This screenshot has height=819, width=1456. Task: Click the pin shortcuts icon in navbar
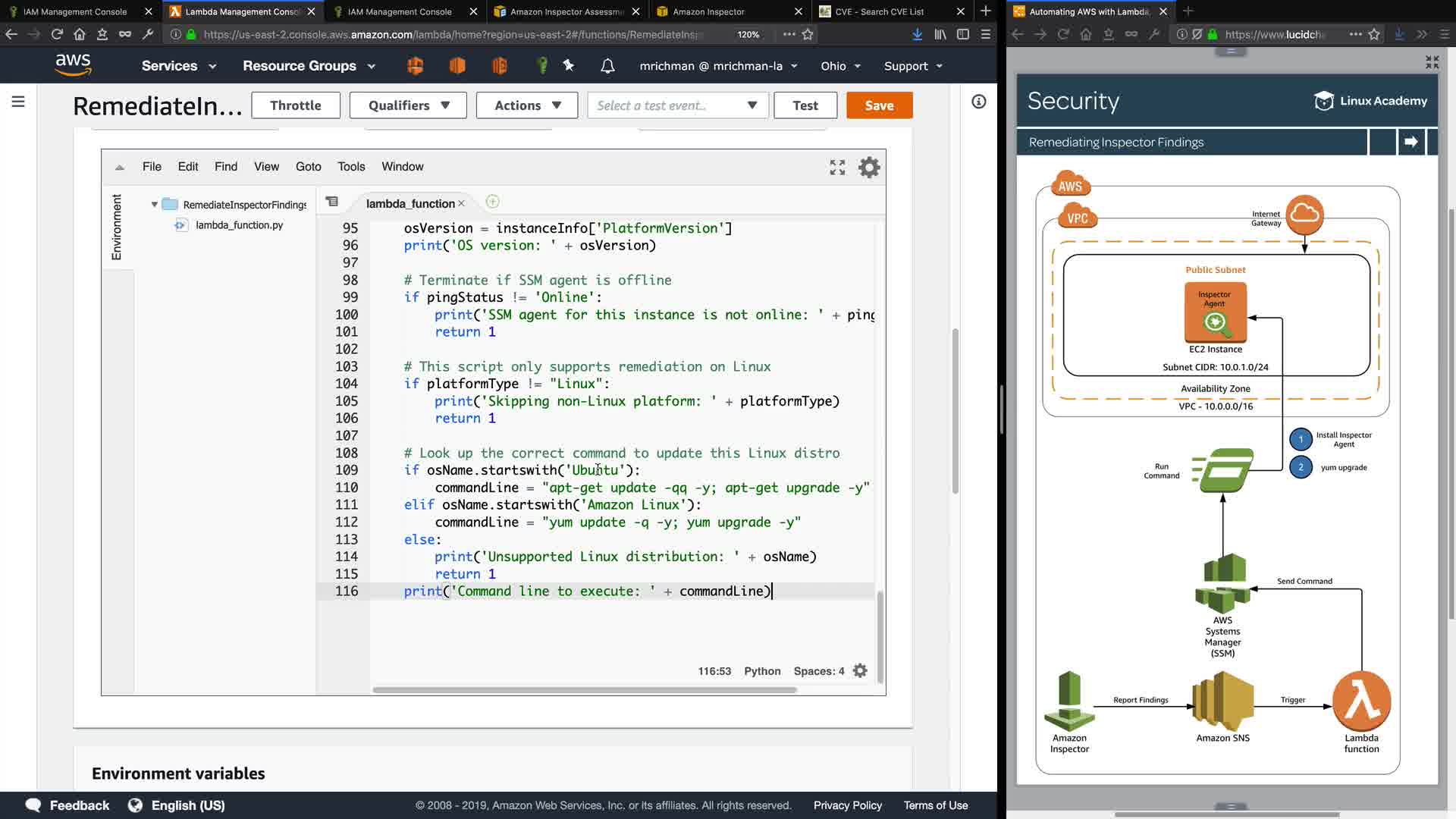pos(569,66)
